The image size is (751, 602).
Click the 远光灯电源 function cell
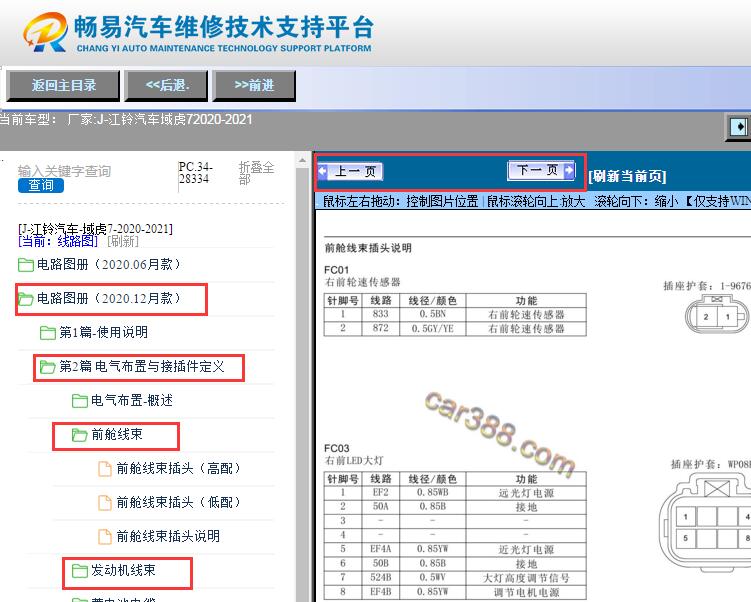[526, 493]
